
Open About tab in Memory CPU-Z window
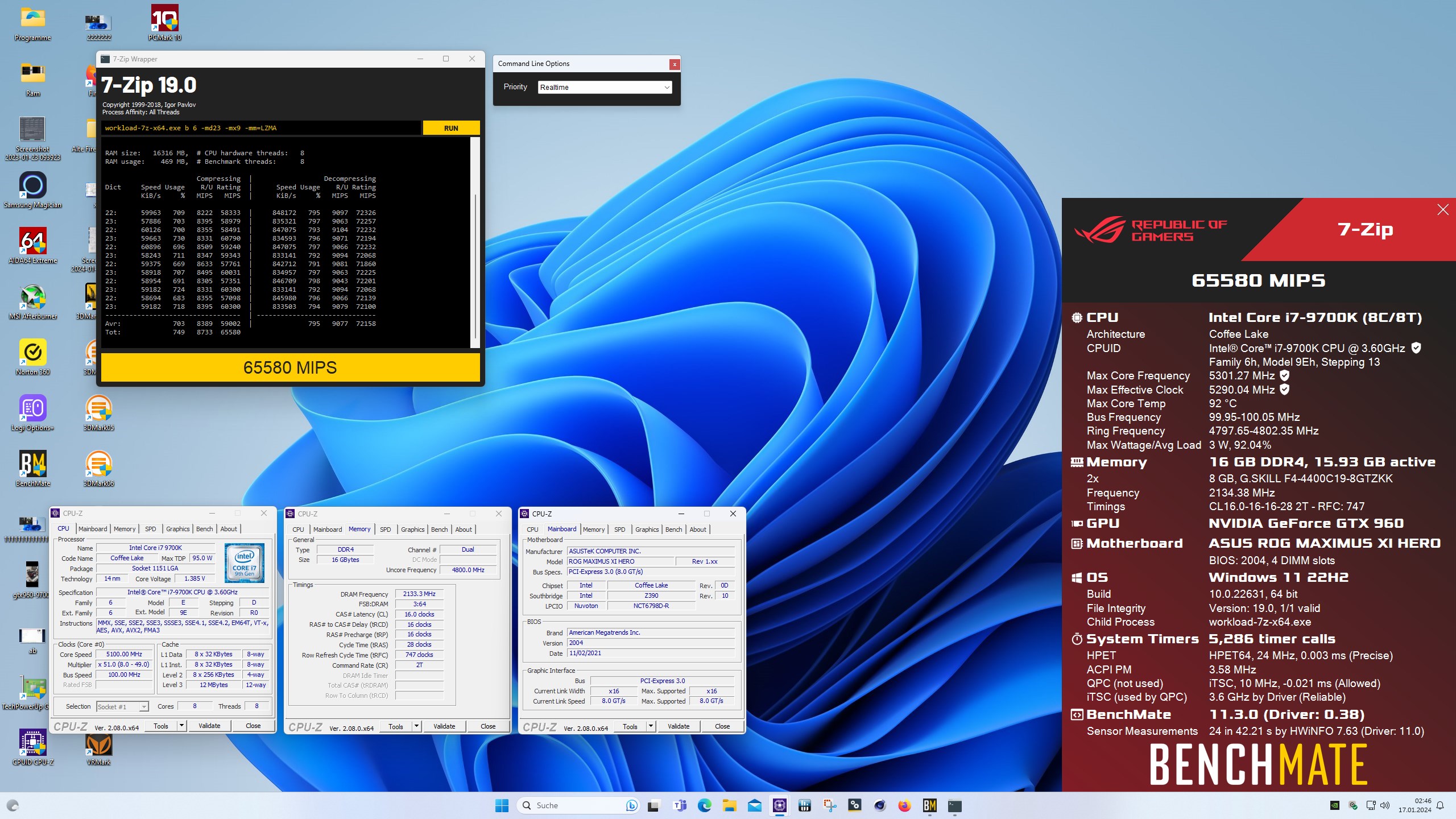(x=464, y=530)
